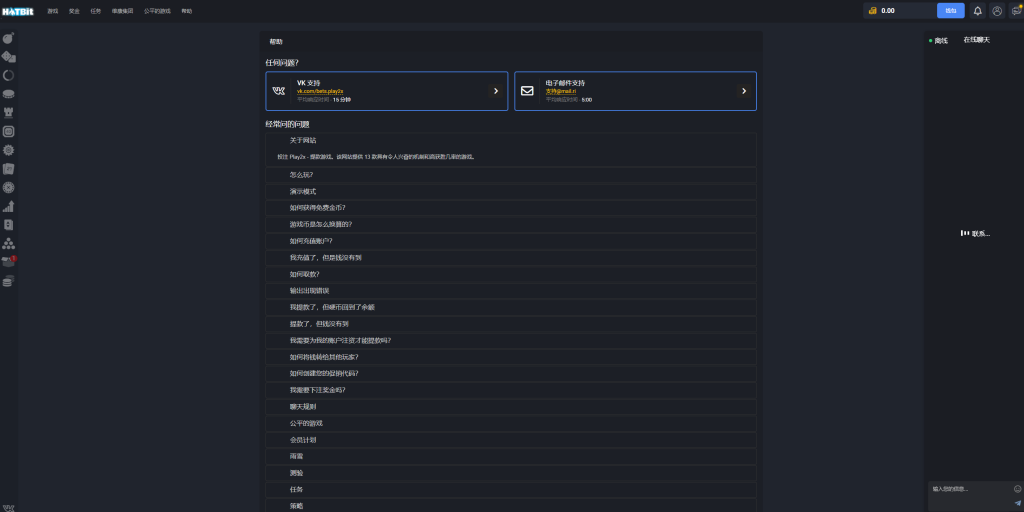This screenshot has width=1024, height=512.
Task: Open the bomb game icon in sidebar
Action: [8, 38]
